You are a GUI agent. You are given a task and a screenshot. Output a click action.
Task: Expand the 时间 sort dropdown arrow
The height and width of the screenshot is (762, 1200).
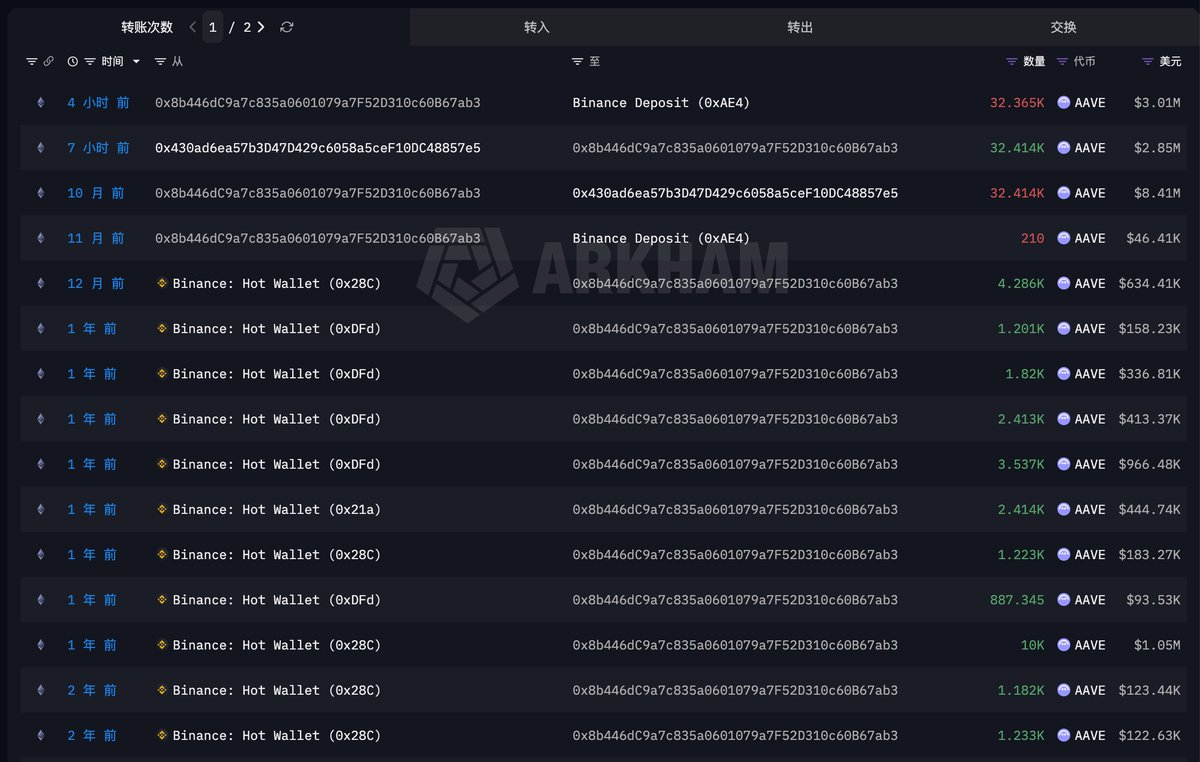pos(136,62)
